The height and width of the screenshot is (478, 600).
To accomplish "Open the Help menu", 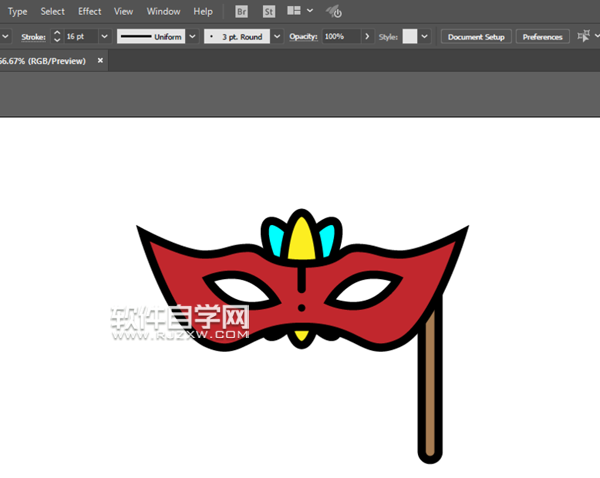I will [203, 11].
